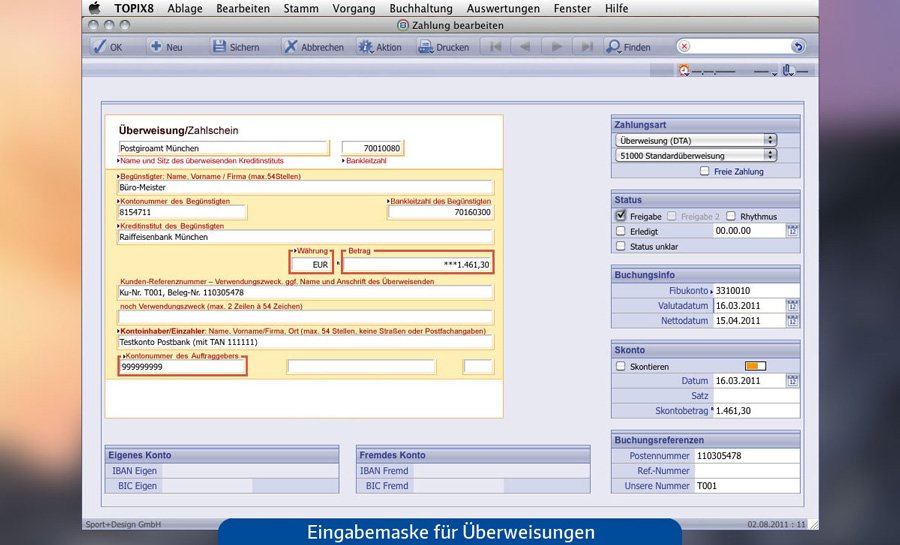Open the Überweisung (DTA) payment type dropdown

tap(696, 140)
